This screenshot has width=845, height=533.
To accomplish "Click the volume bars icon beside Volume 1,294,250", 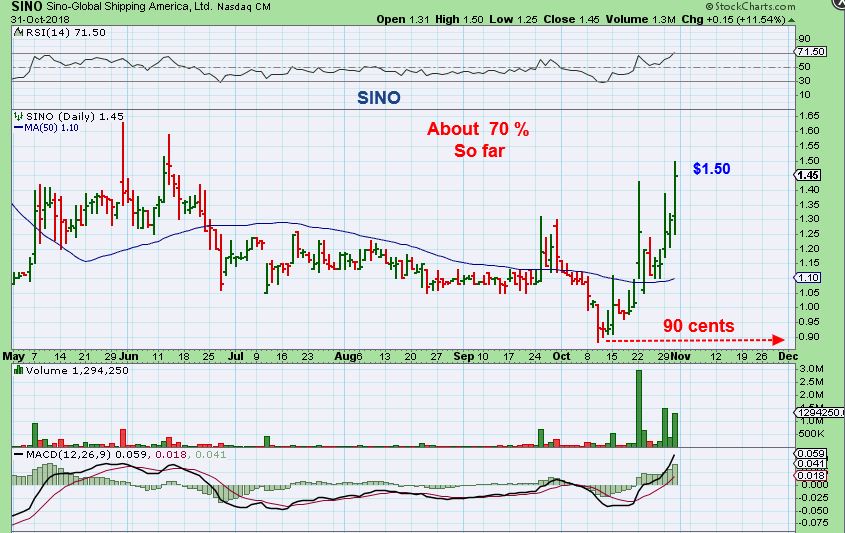I will click(19, 370).
